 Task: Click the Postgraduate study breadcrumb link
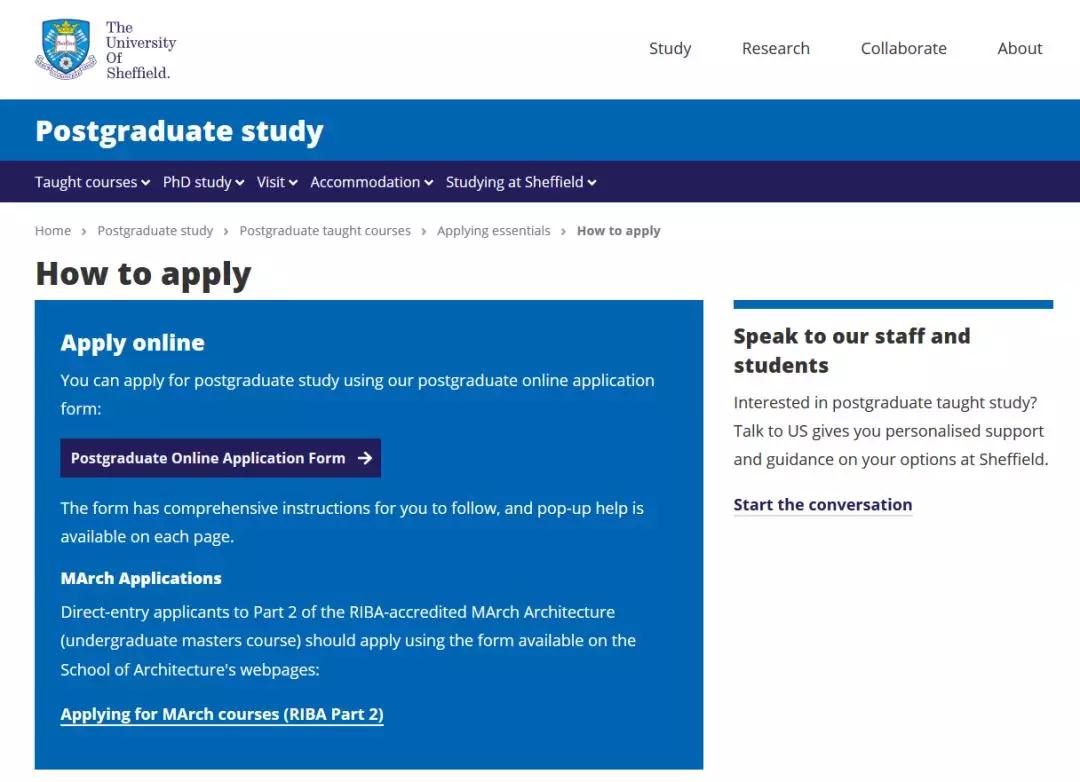coord(155,231)
